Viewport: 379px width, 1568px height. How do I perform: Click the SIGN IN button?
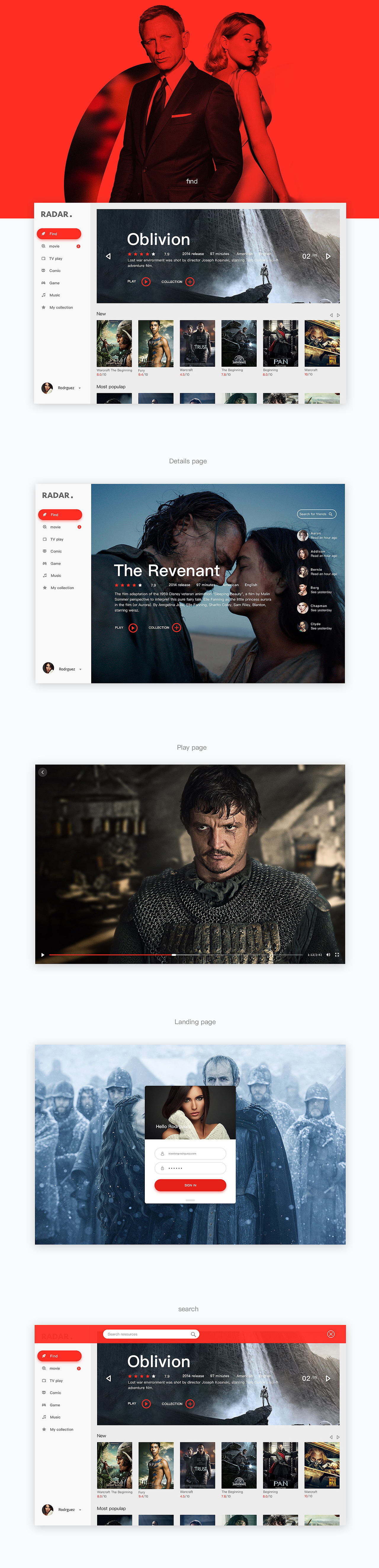pos(190,1185)
